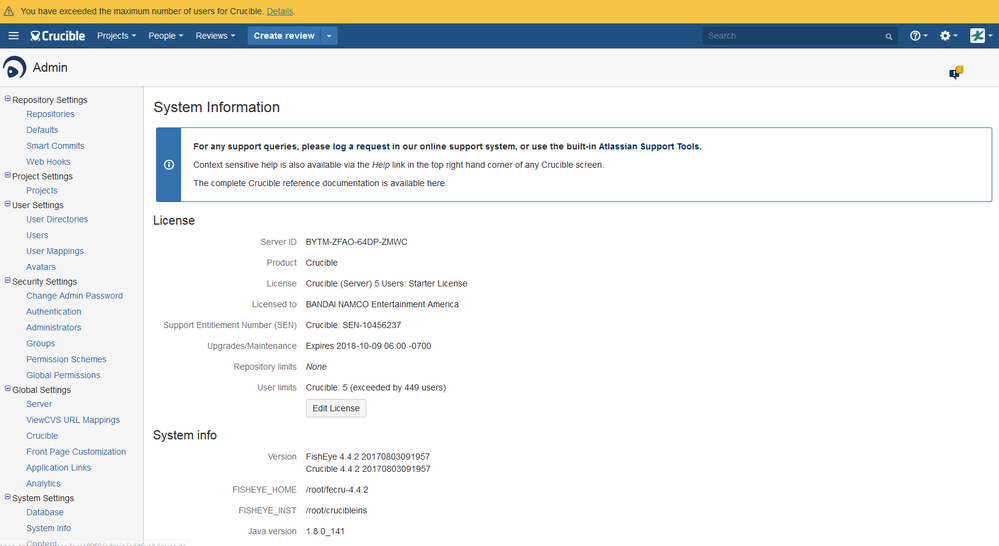Viewport: 999px width, 546px height.
Task: Open the documentation 'here' link
Action: click(436, 183)
